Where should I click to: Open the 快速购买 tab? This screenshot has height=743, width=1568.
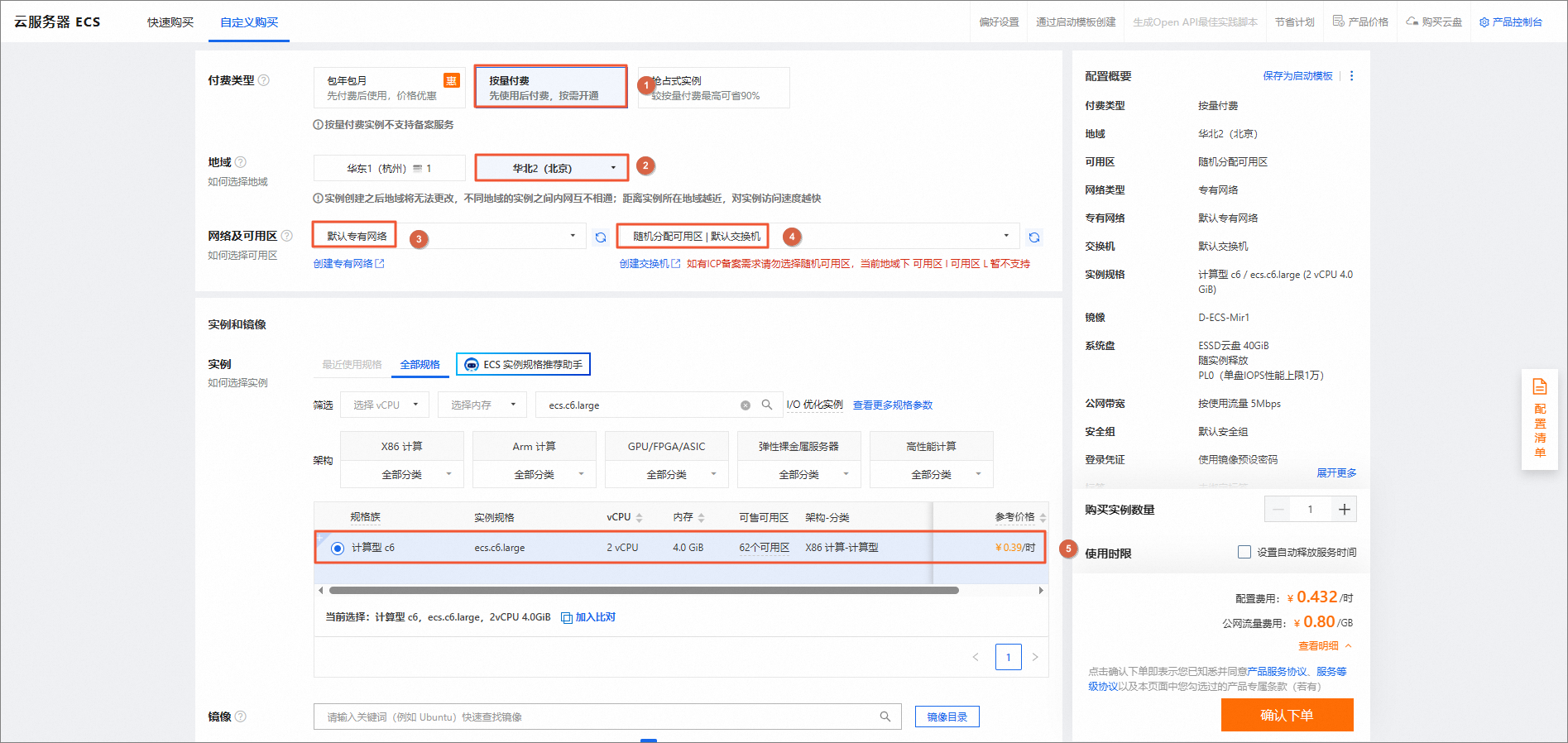pos(170,22)
